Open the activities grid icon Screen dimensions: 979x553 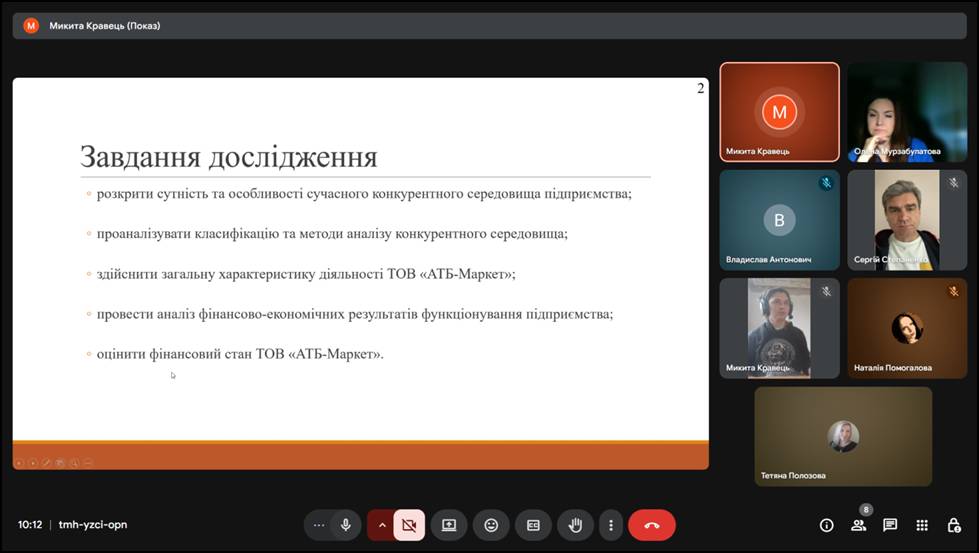click(922, 525)
